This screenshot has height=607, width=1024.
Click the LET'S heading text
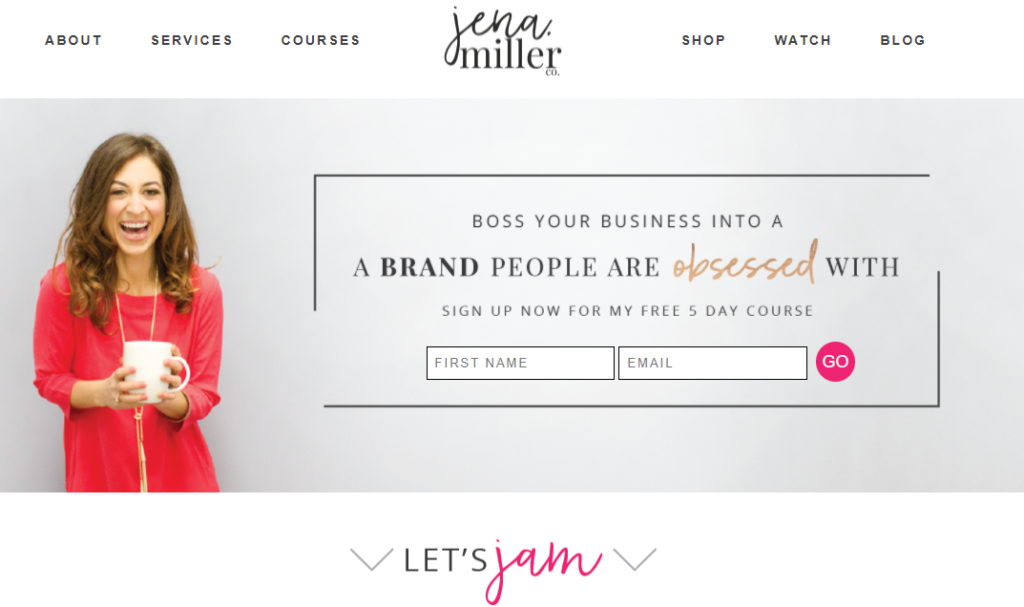[445, 561]
